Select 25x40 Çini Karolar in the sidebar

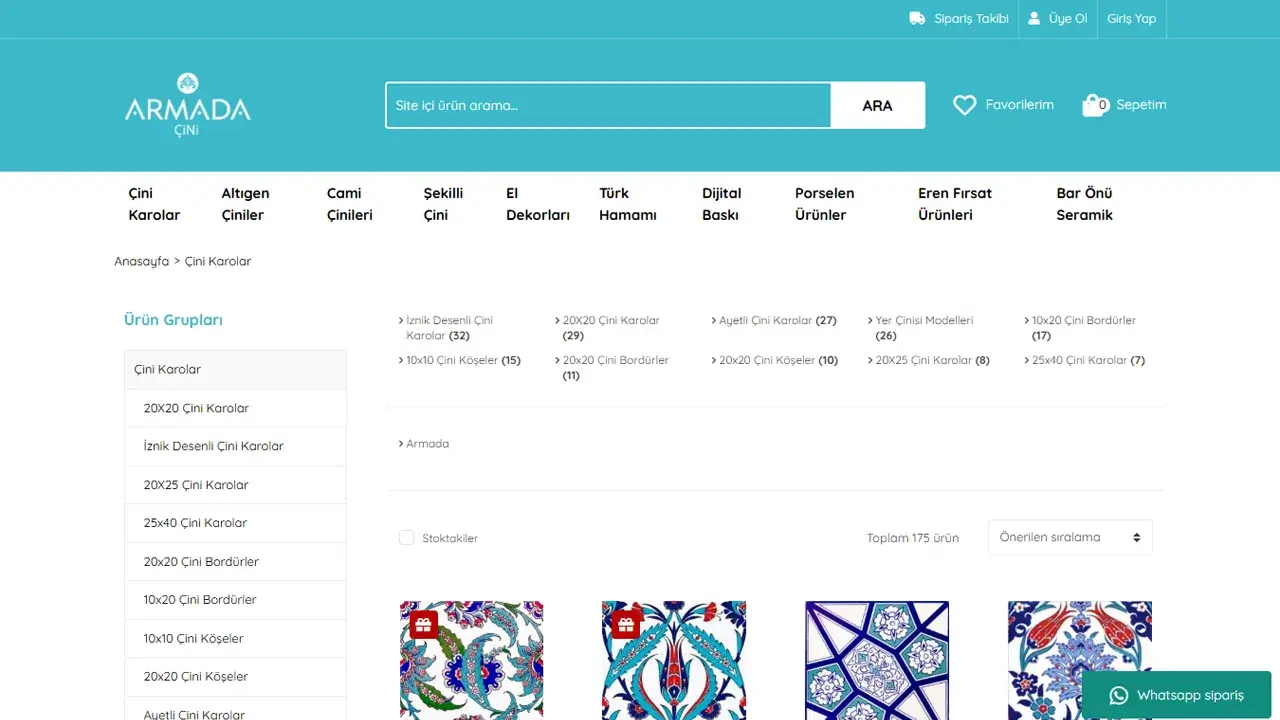tap(235, 523)
